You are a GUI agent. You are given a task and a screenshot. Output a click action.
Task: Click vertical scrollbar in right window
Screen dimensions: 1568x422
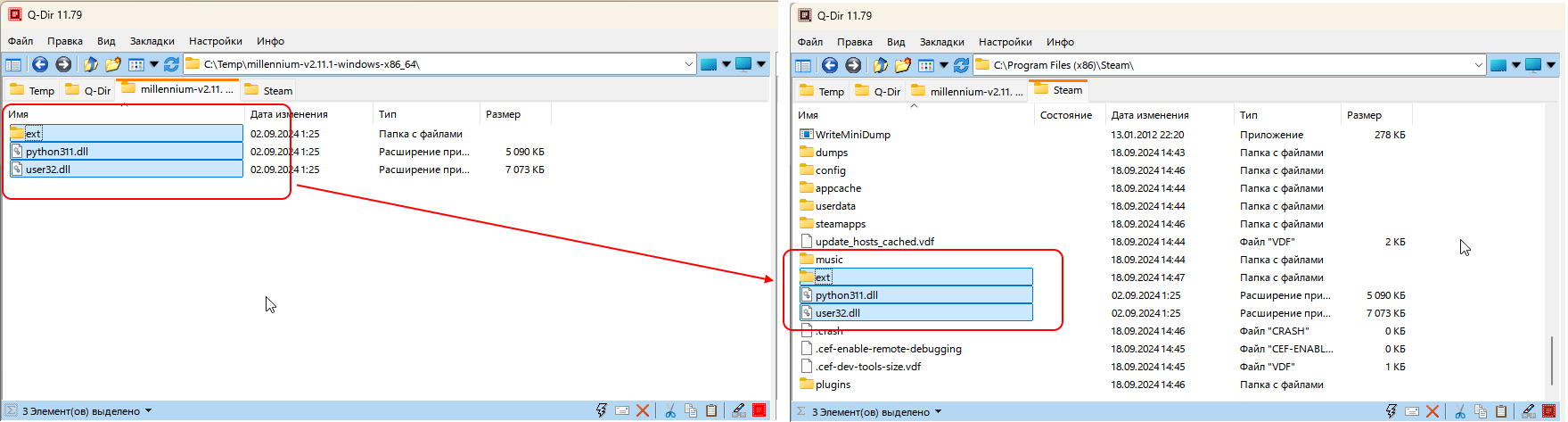tap(1552, 360)
